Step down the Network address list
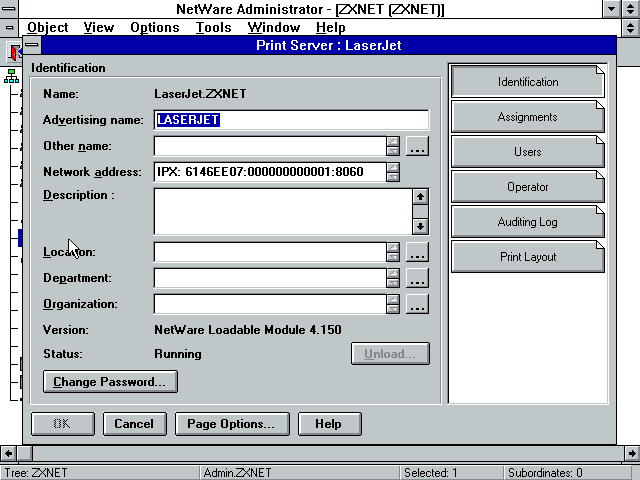The image size is (640, 480). click(x=393, y=177)
